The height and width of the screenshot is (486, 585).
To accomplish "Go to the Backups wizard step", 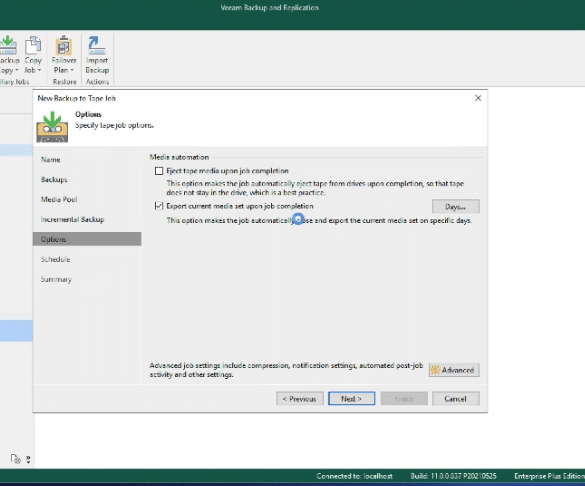I will click(54, 179).
